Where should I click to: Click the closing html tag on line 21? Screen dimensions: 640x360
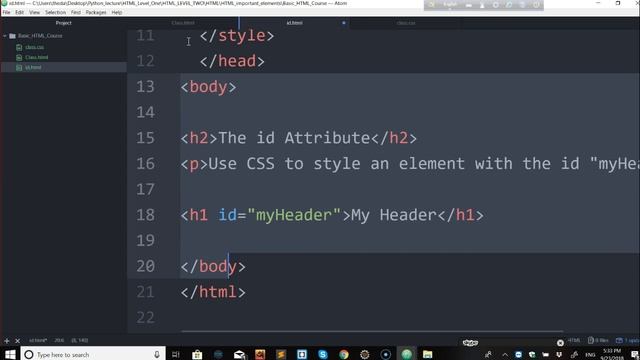[213, 292]
